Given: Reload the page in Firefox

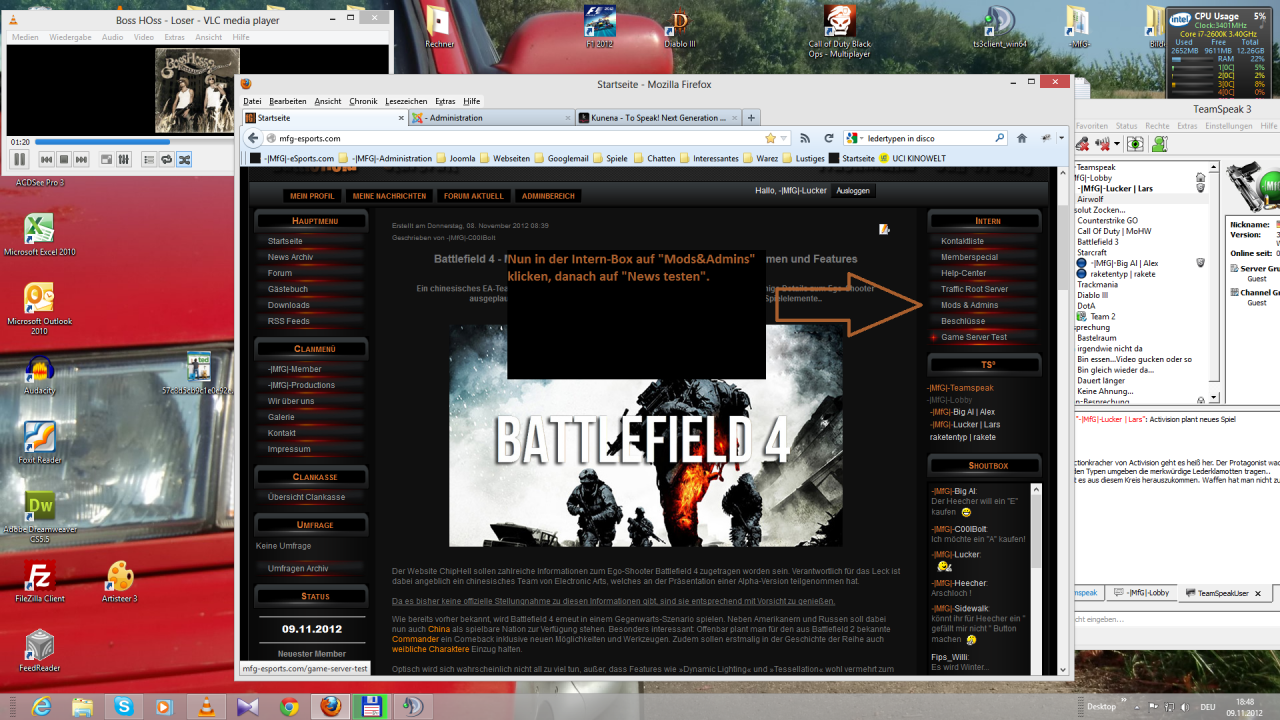Looking at the screenshot, I should pos(829,138).
